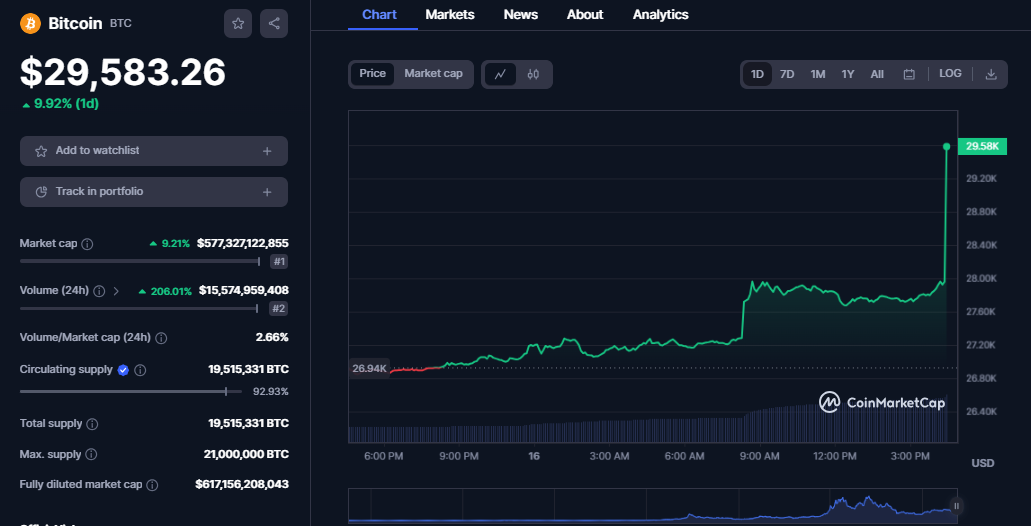Open the Analytics tab
Screen dimensions: 1031x526
tap(660, 15)
